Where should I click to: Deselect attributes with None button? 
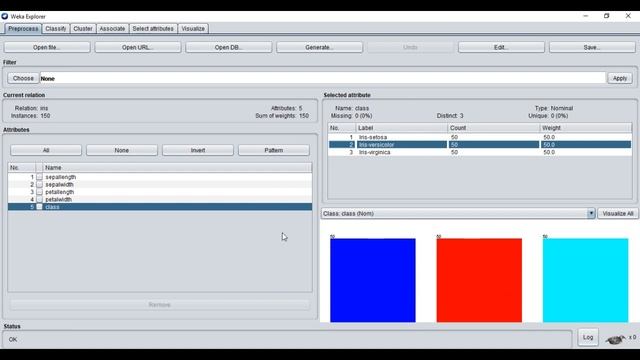122,150
